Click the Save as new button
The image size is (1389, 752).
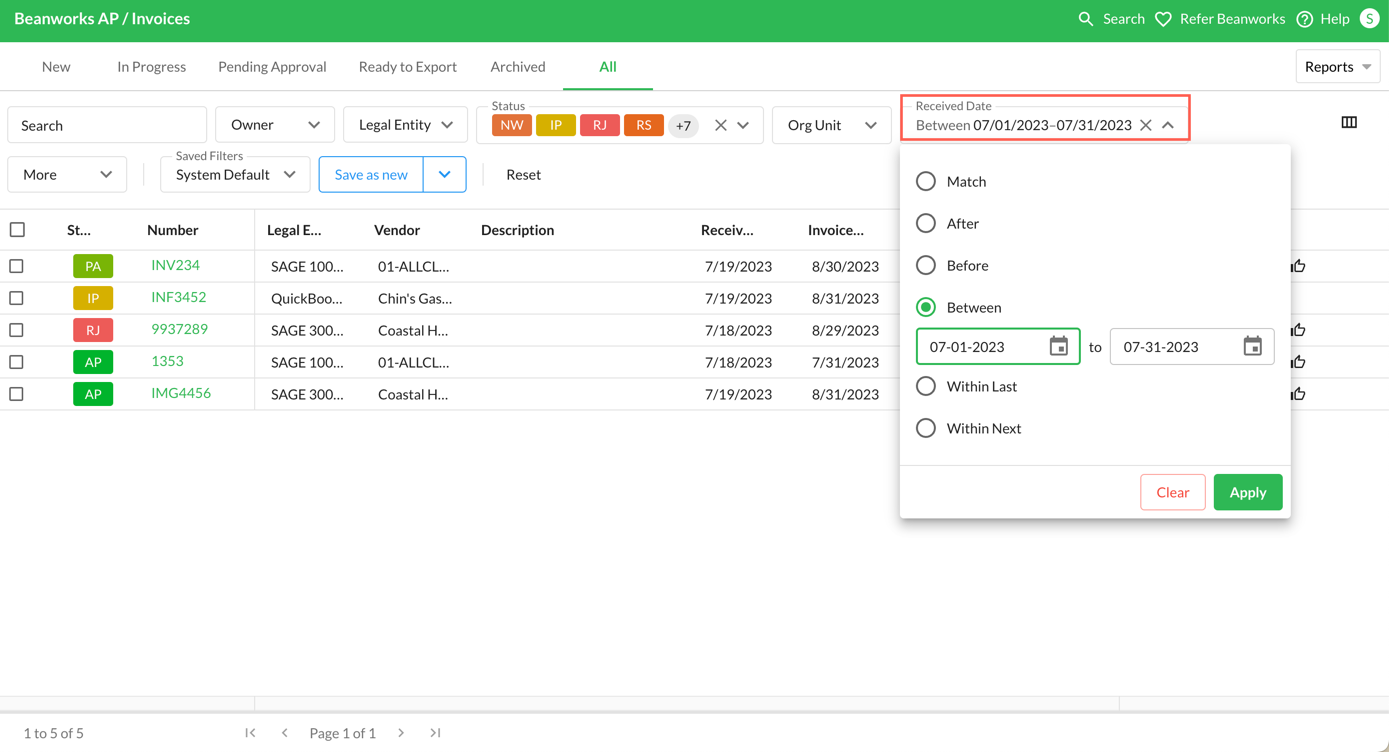click(x=371, y=174)
